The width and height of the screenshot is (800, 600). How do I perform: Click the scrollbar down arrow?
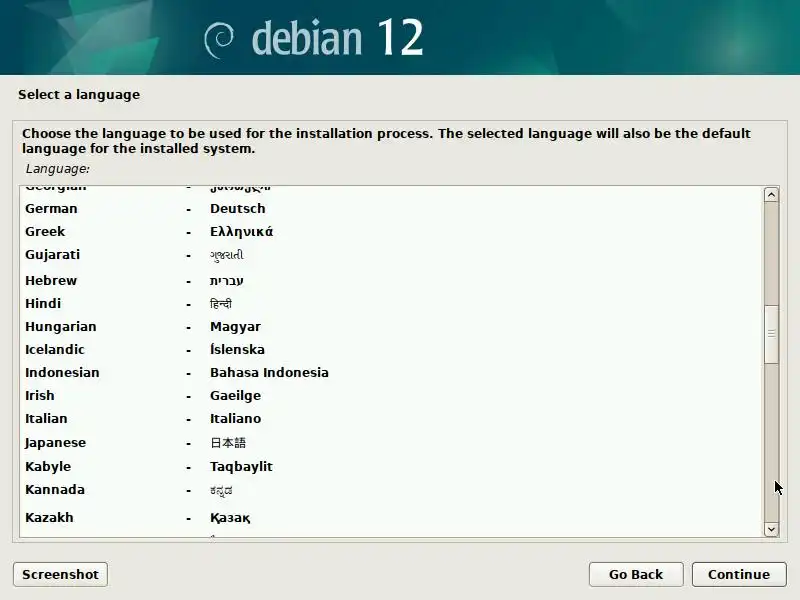coord(771,529)
